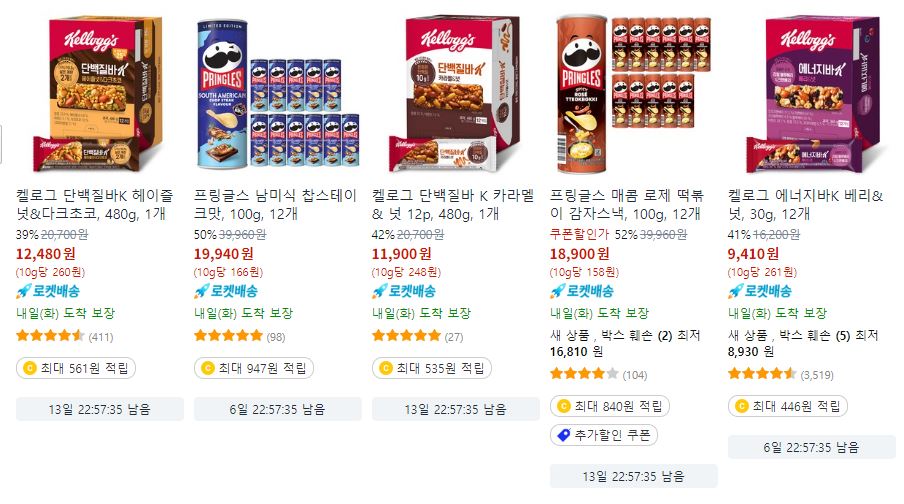The image size is (904, 504).
Task: Click the 로켓배송 rocket icon under 18,900원
Action: click(x=558, y=291)
